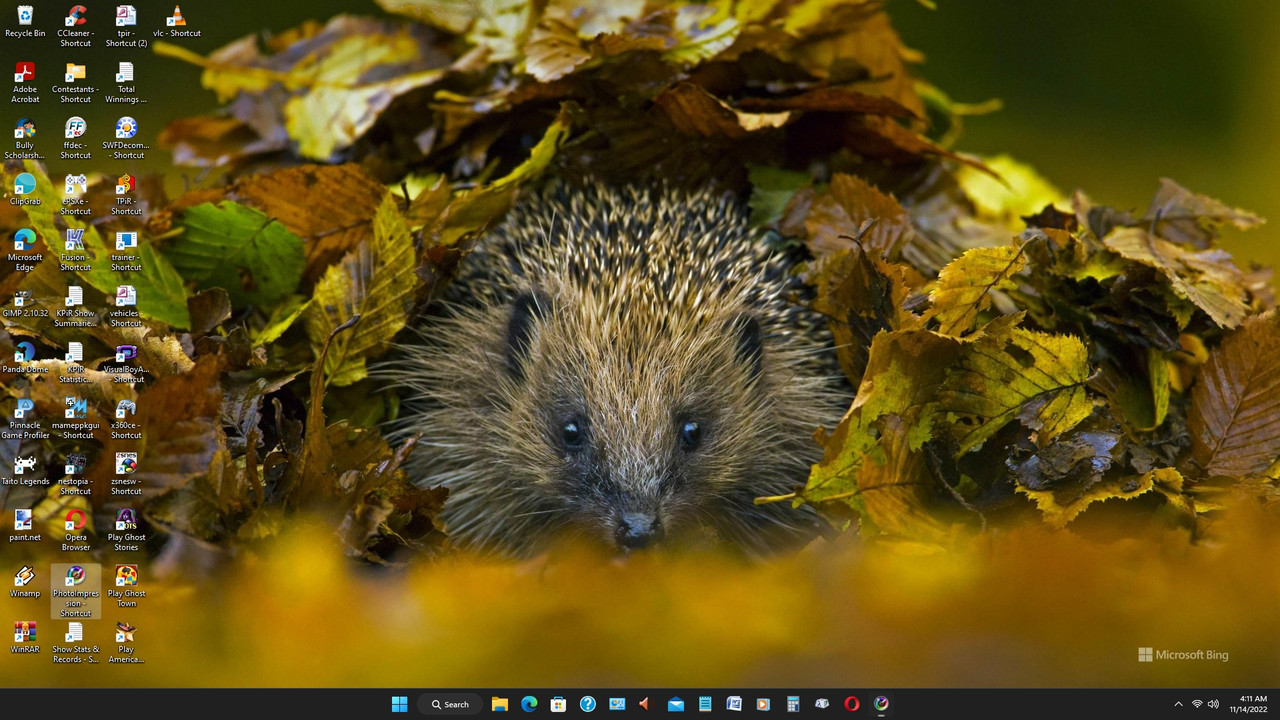Select the Play Ghost Town icon

tap(126, 587)
